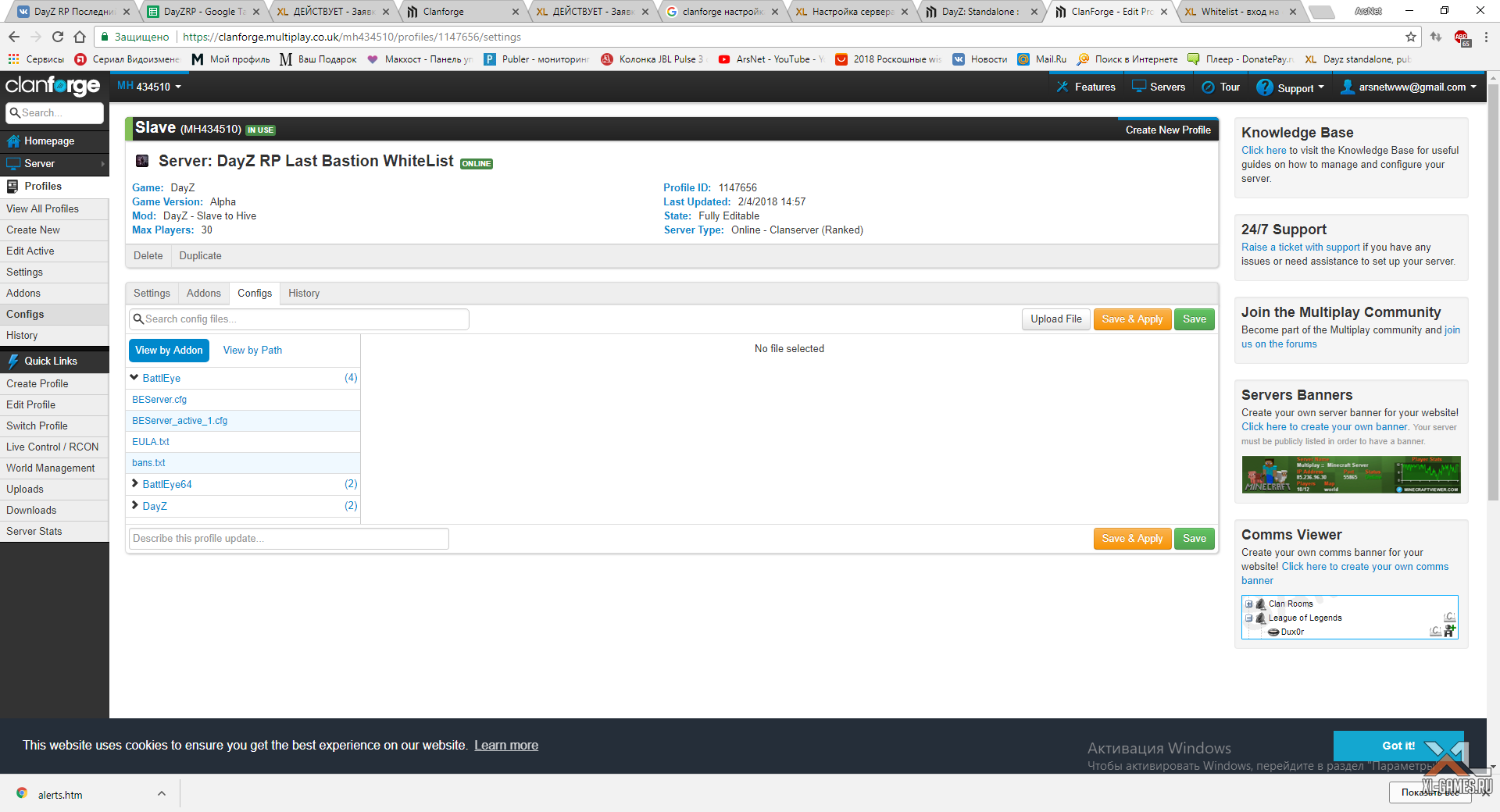Viewport: 1500px width, 812px height.
Task: Switch to the Addons tab
Action: point(203,294)
